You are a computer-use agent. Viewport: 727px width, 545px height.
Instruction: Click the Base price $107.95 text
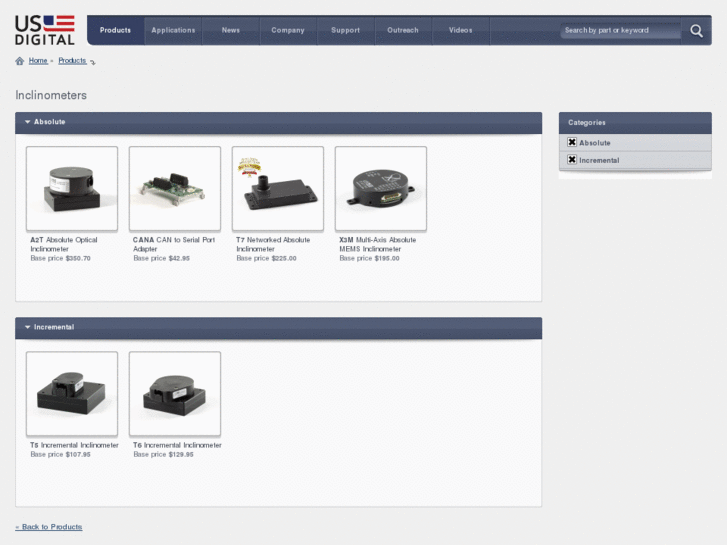60,455
